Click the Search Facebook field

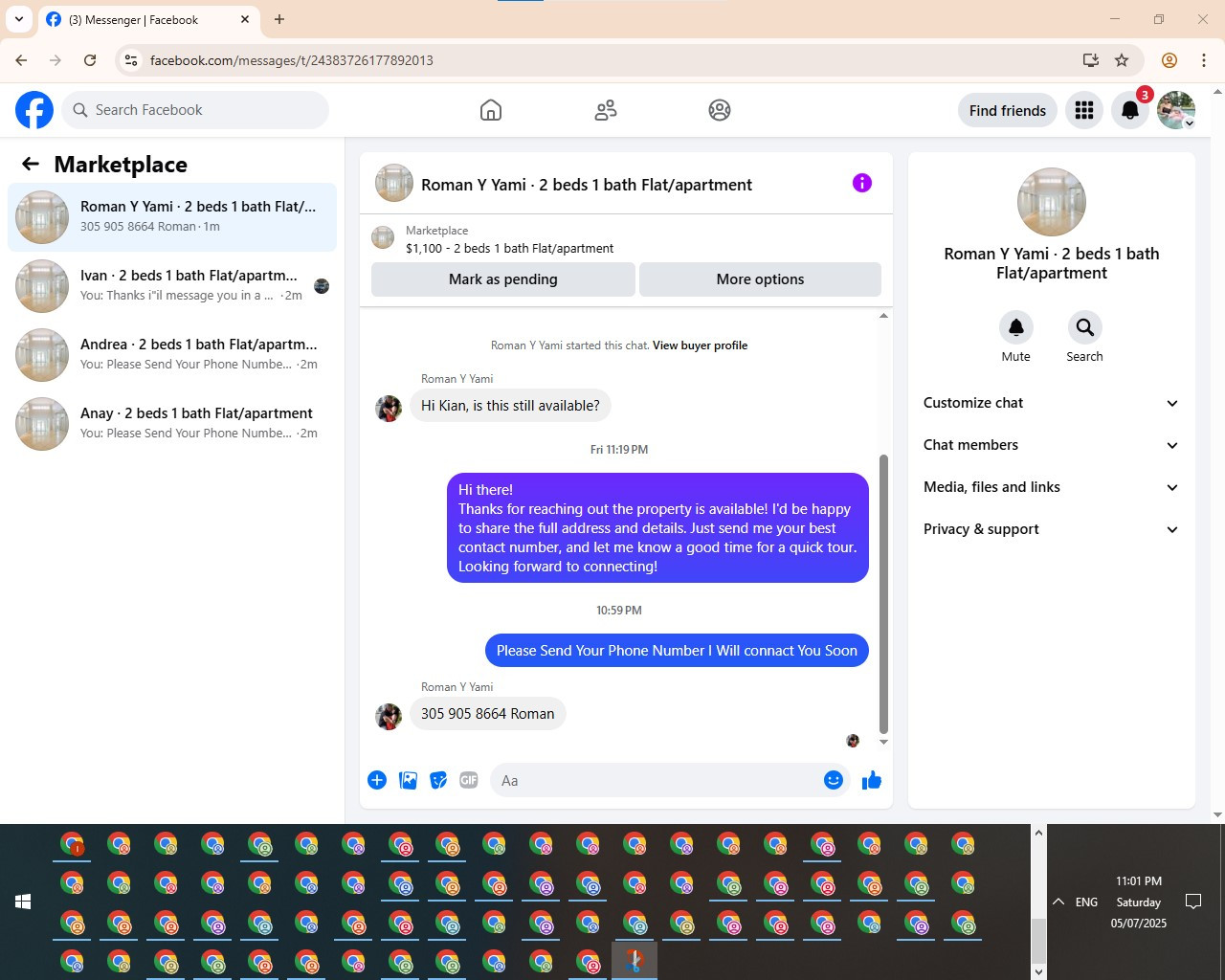[x=195, y=110]
